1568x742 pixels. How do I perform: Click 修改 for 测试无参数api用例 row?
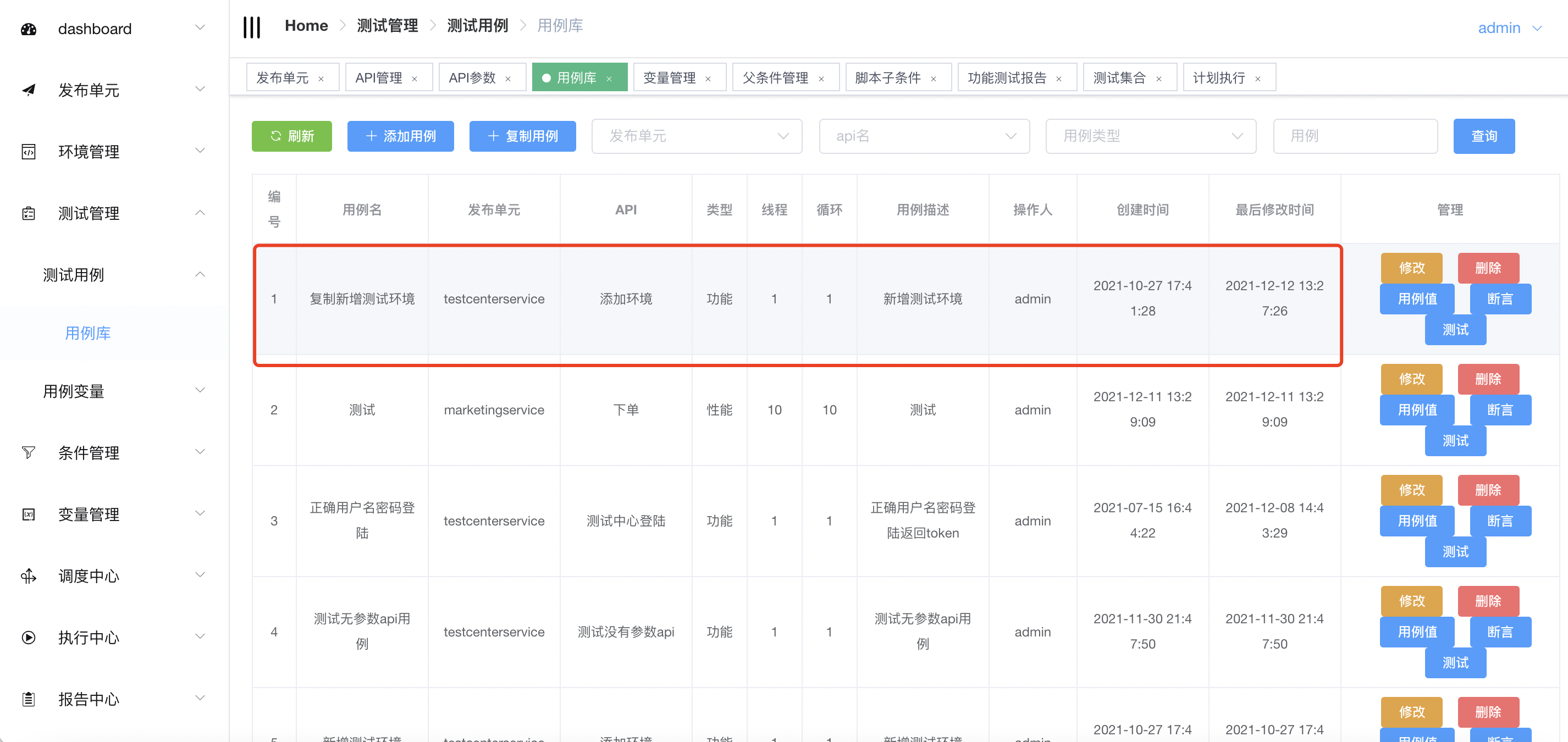tap(1411, 601)
